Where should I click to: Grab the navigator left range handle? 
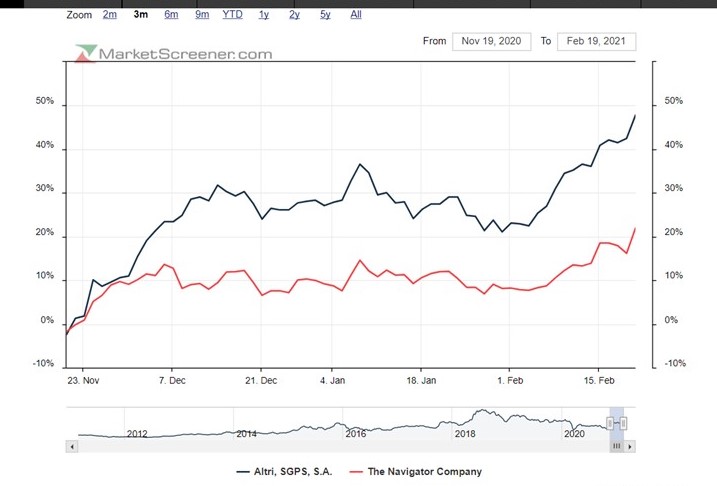click(x=610, y=423)
